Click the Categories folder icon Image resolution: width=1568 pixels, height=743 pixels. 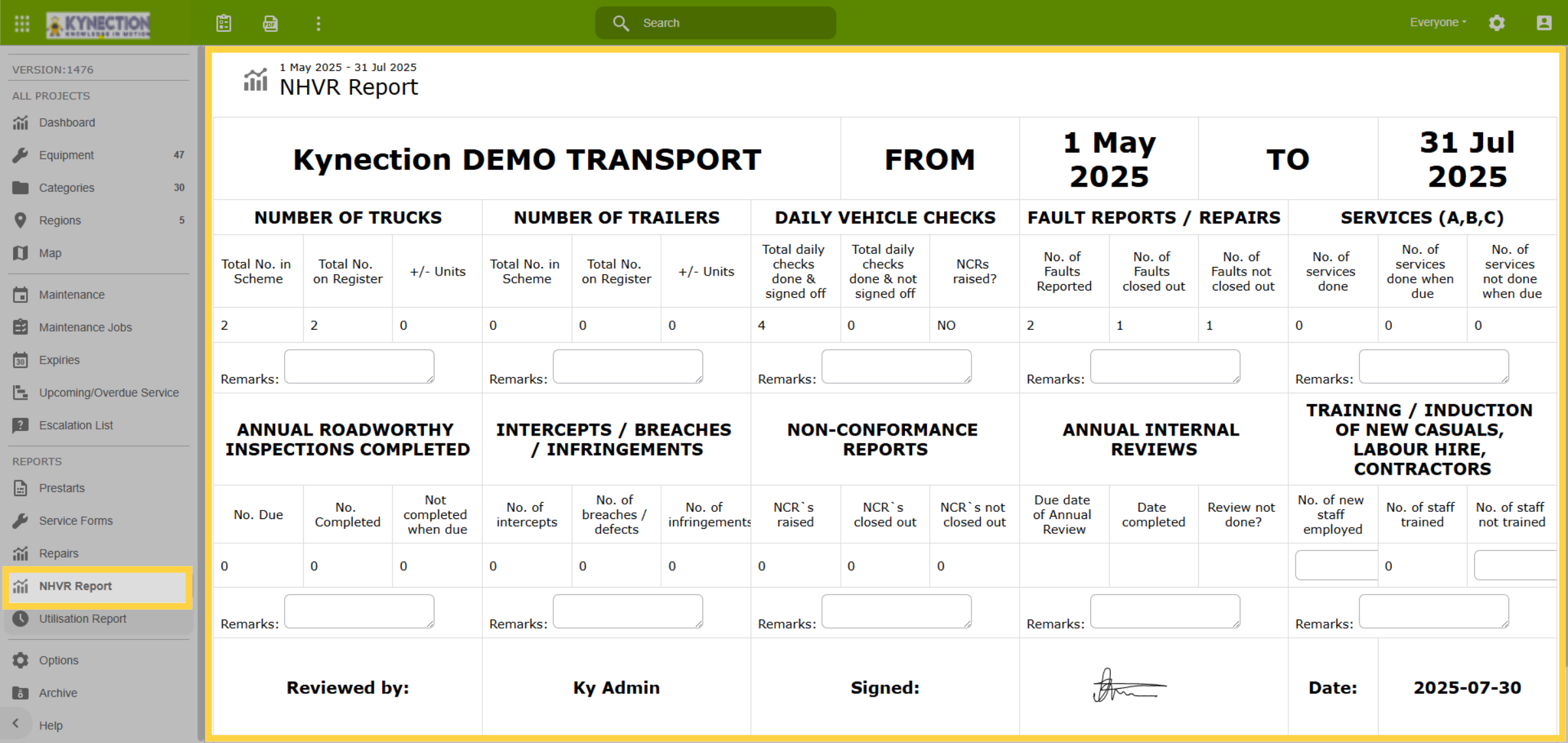21,188
